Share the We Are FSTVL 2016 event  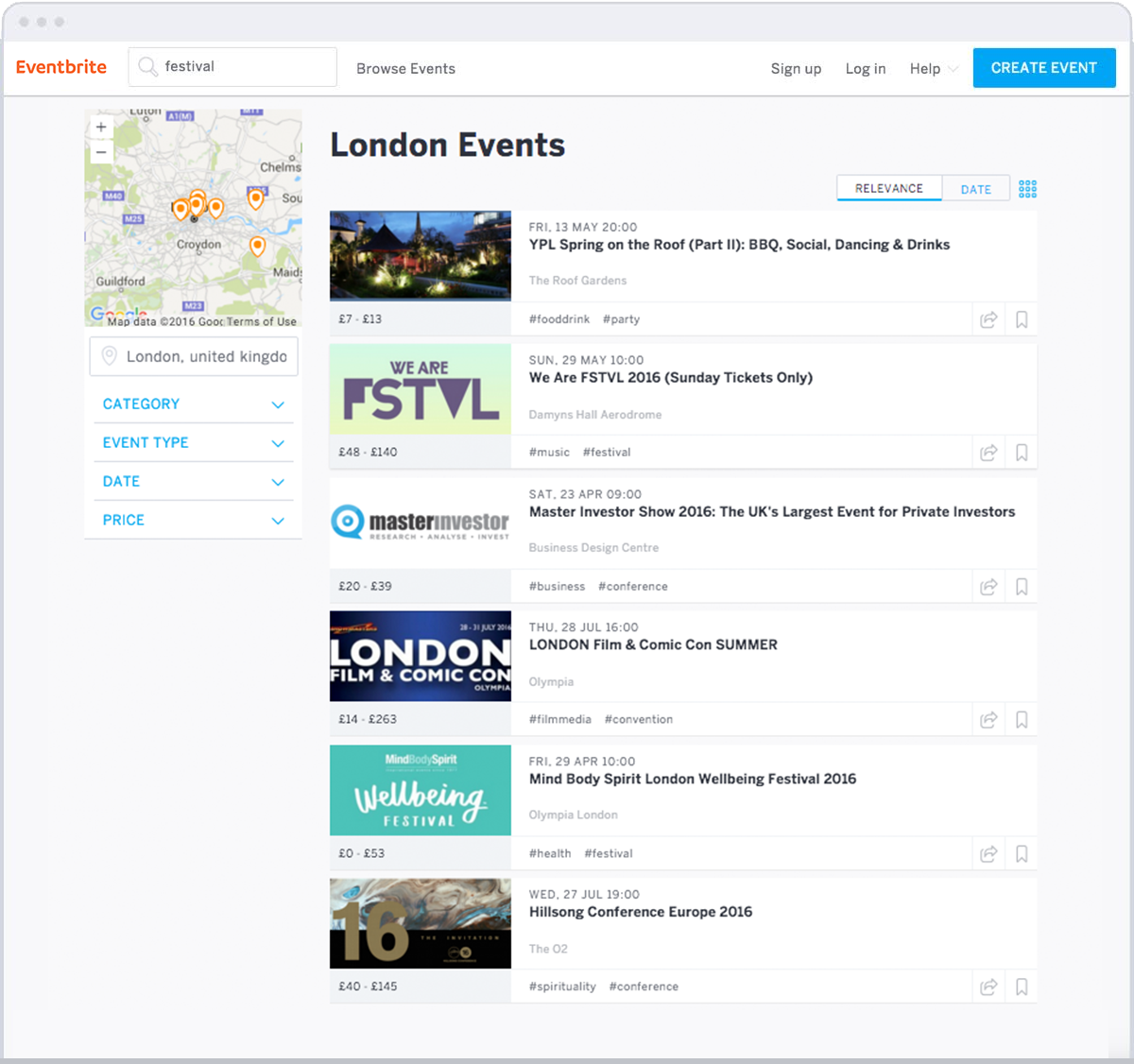point(988,453)
